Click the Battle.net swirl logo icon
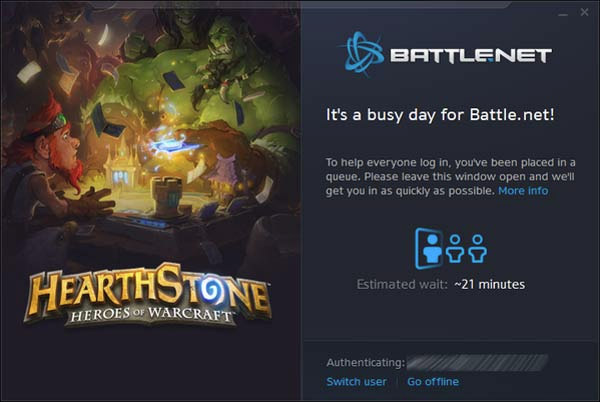This screenshot has height=402, width=600. coord(364,53)
